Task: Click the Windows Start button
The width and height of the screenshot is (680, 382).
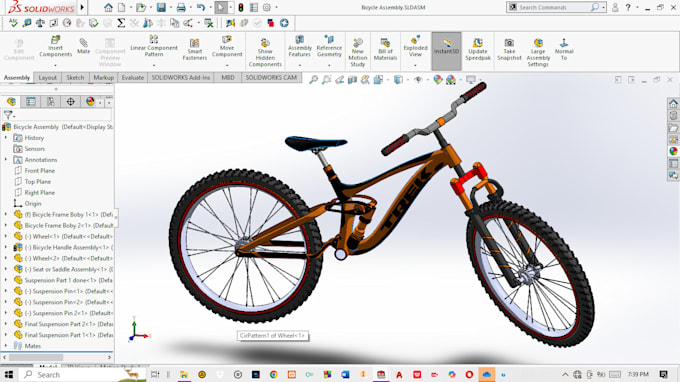Action: 9,374
